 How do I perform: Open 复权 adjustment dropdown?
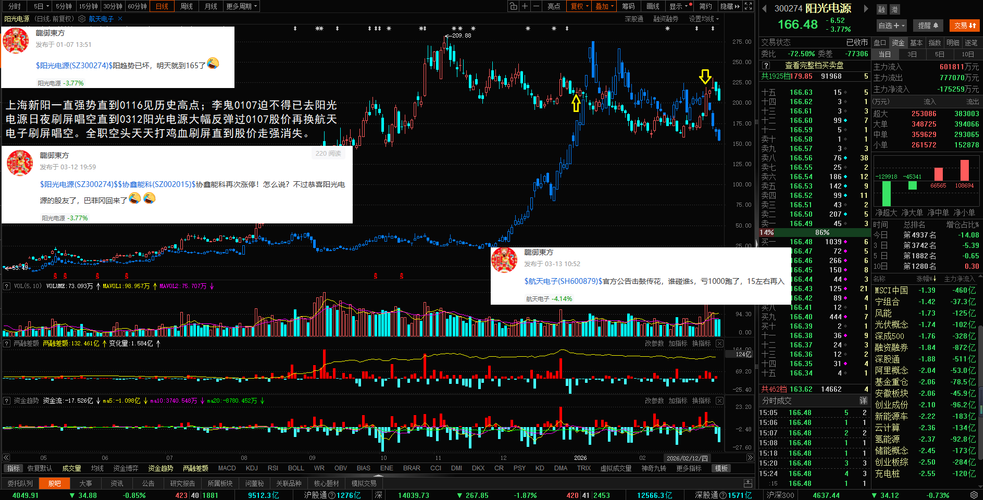(x=578, y=6)
